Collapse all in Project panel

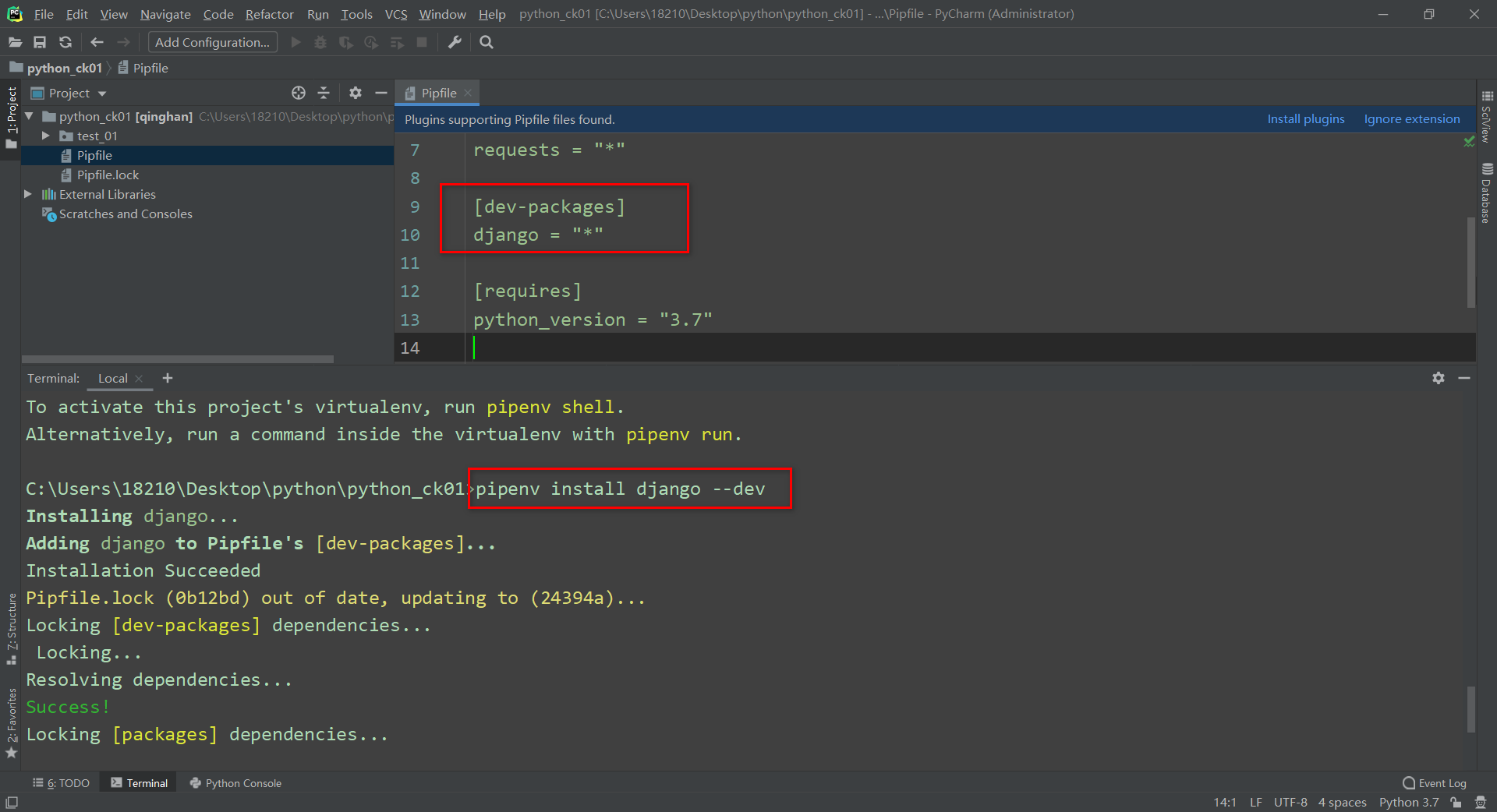pos(324,93)
